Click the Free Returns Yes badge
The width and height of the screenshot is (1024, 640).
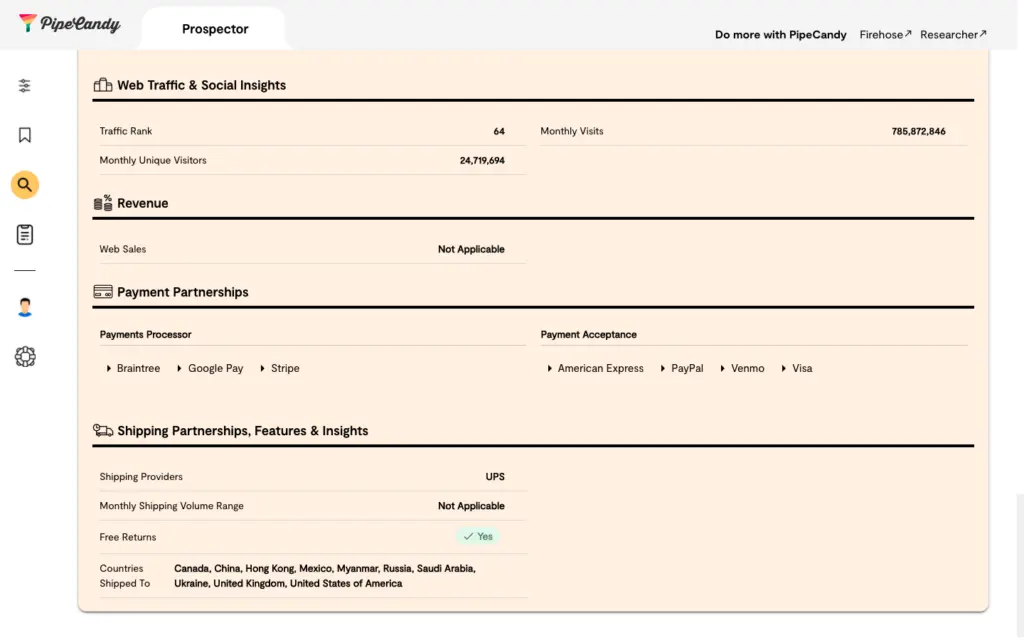pyautogui.click(x=478, y=537)
